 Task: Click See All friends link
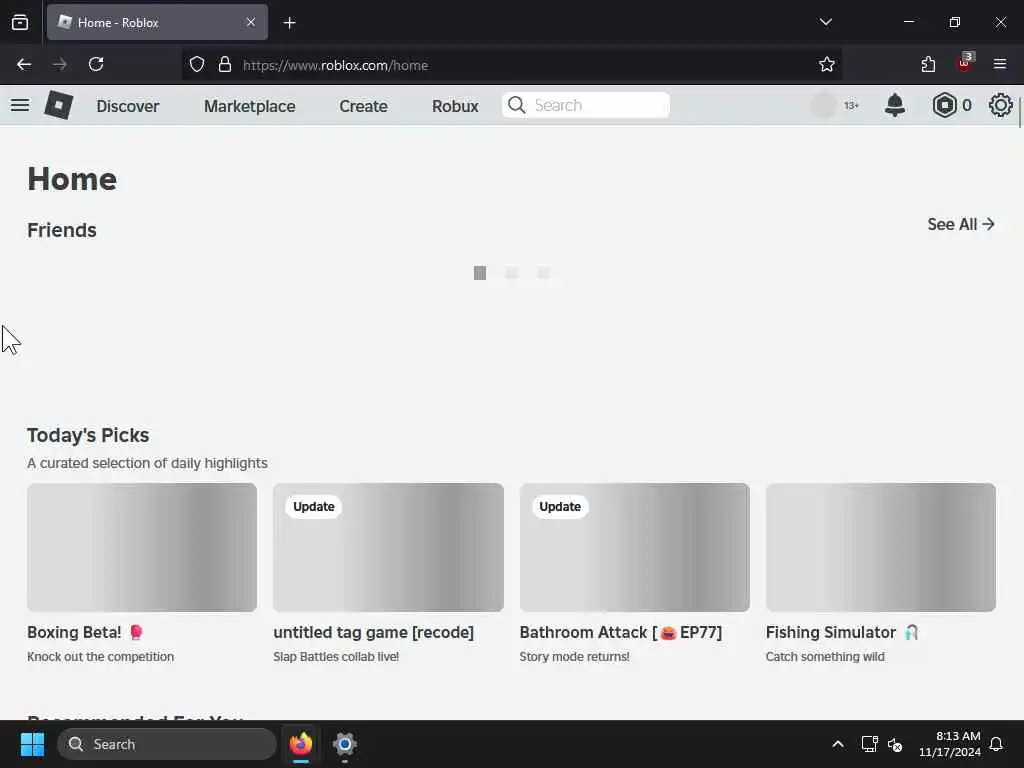pos(961,224)
